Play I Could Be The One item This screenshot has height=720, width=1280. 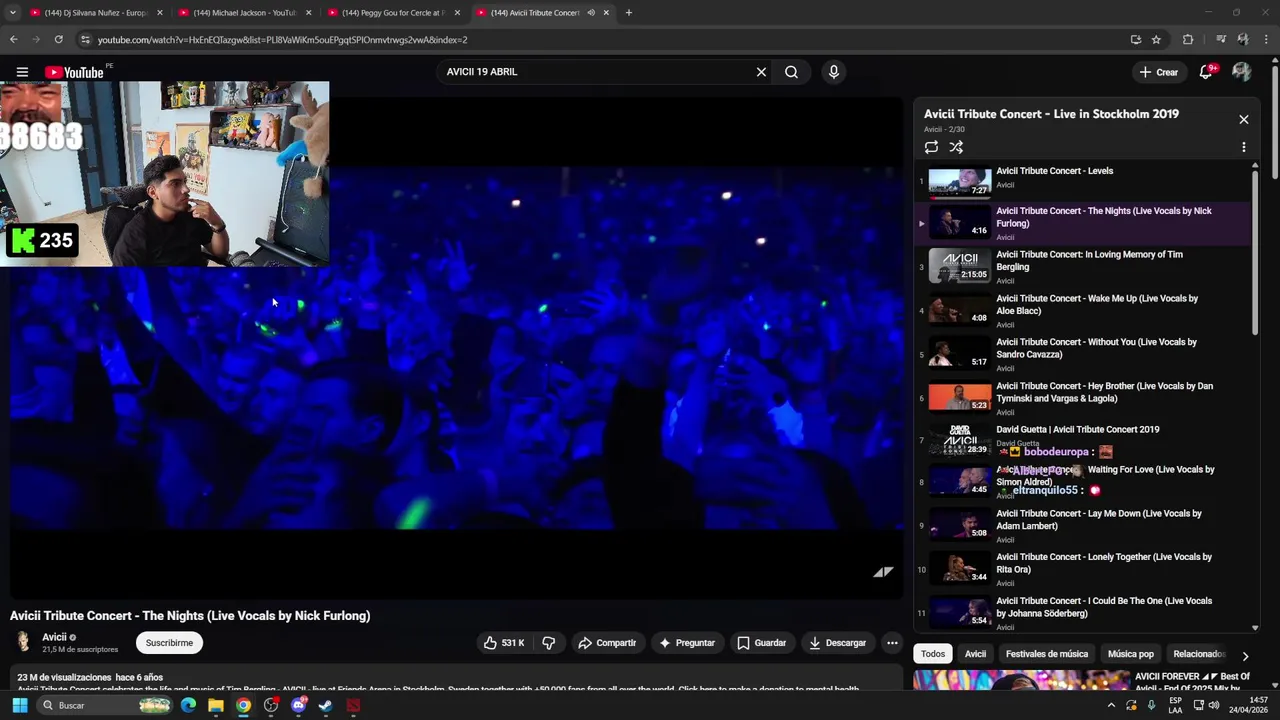pos(1083,613)
